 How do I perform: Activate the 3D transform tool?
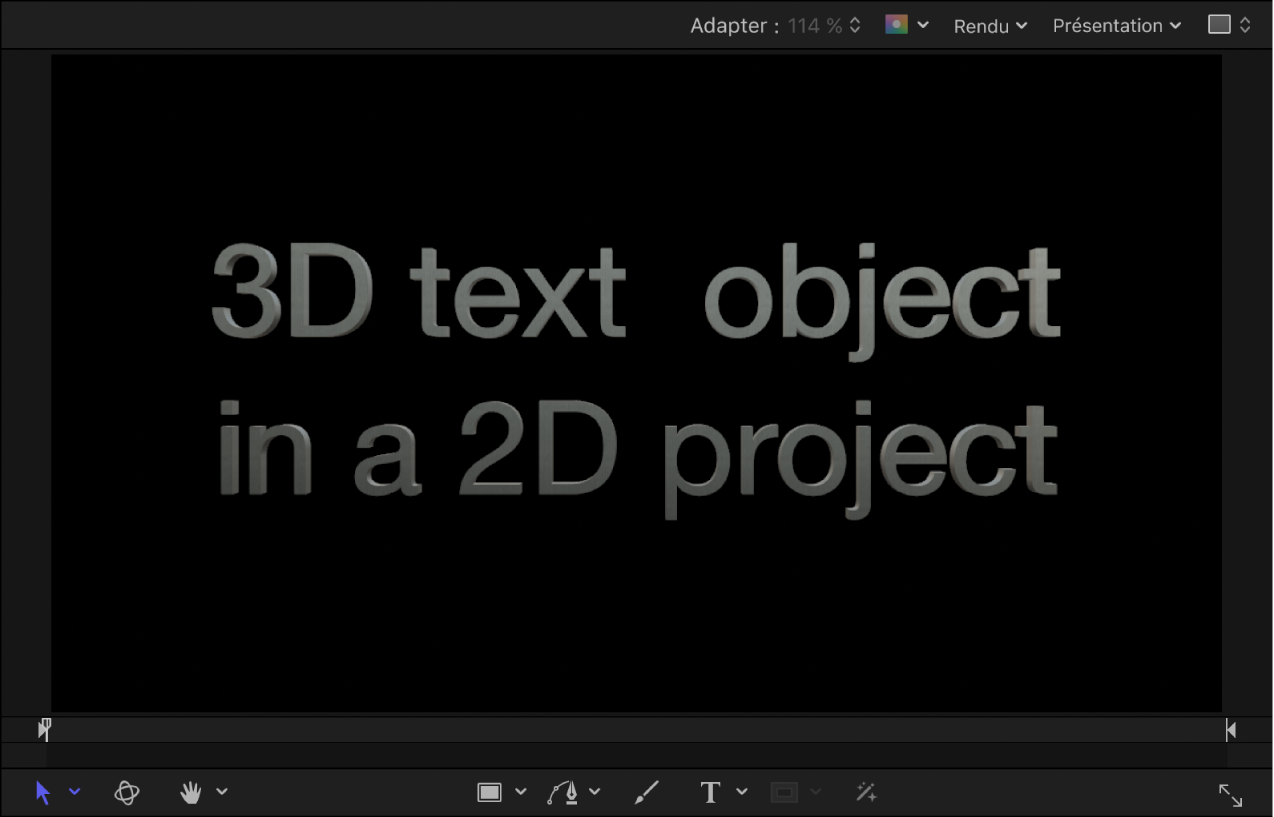[x=127, y=791]
